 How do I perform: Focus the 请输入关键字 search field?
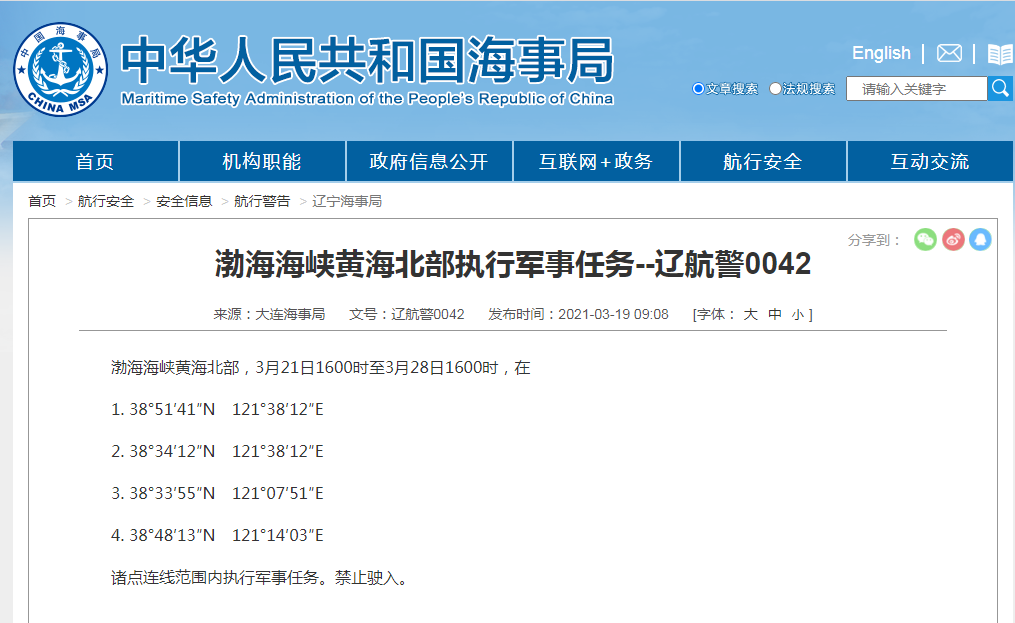click(917, 89)
